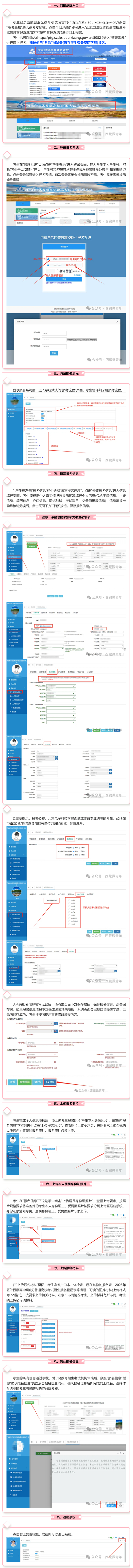133x1568 pixels.
Task: Select heading 五、上传报名照片
Action: tap(66, 1104)
